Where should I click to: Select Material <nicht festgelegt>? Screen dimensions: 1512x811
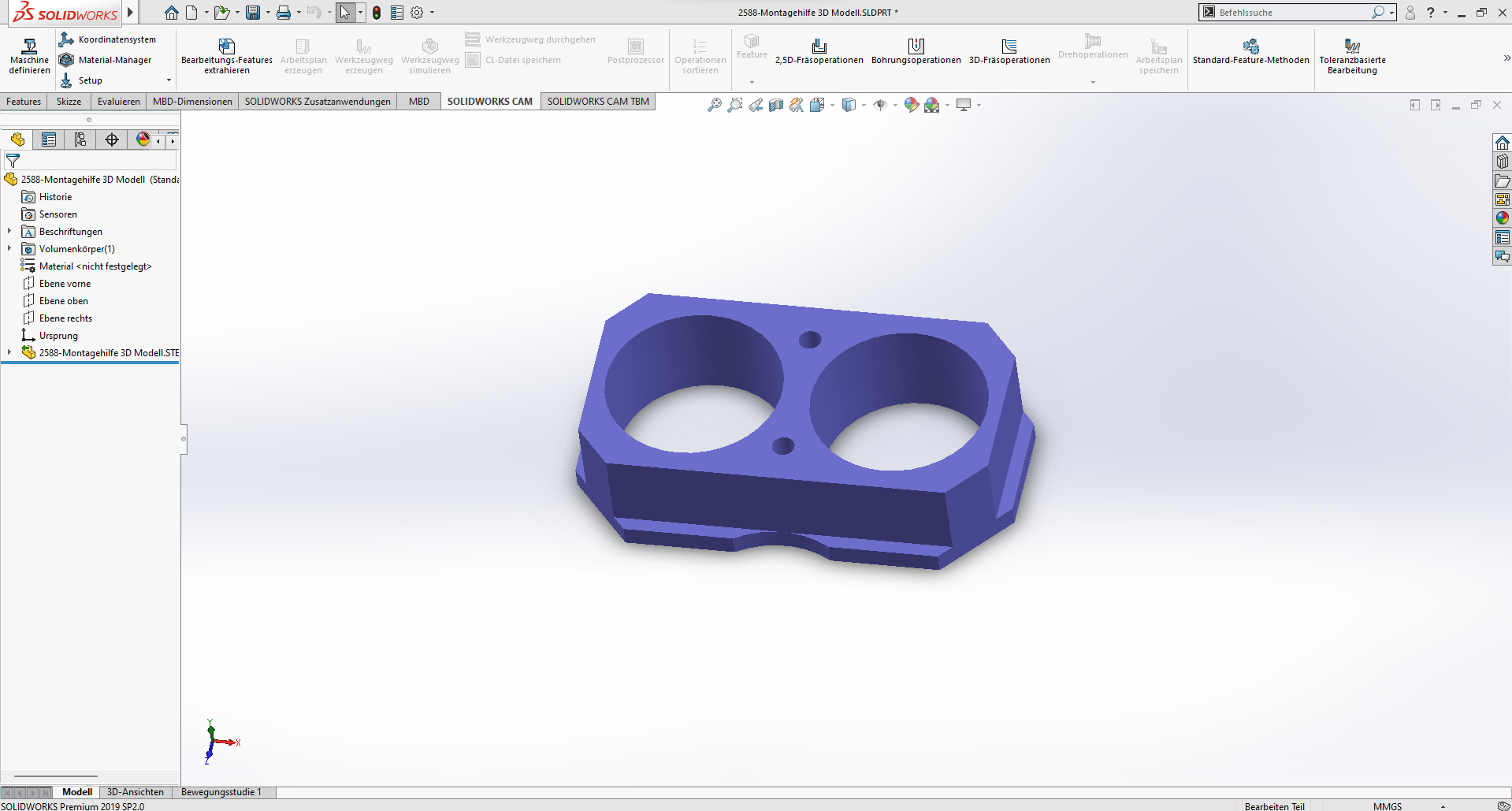tap(95, 266)
